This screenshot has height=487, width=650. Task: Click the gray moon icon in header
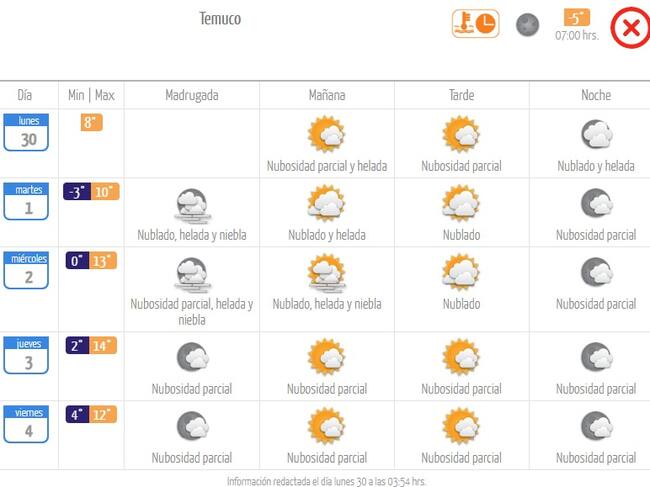(527, 25)
